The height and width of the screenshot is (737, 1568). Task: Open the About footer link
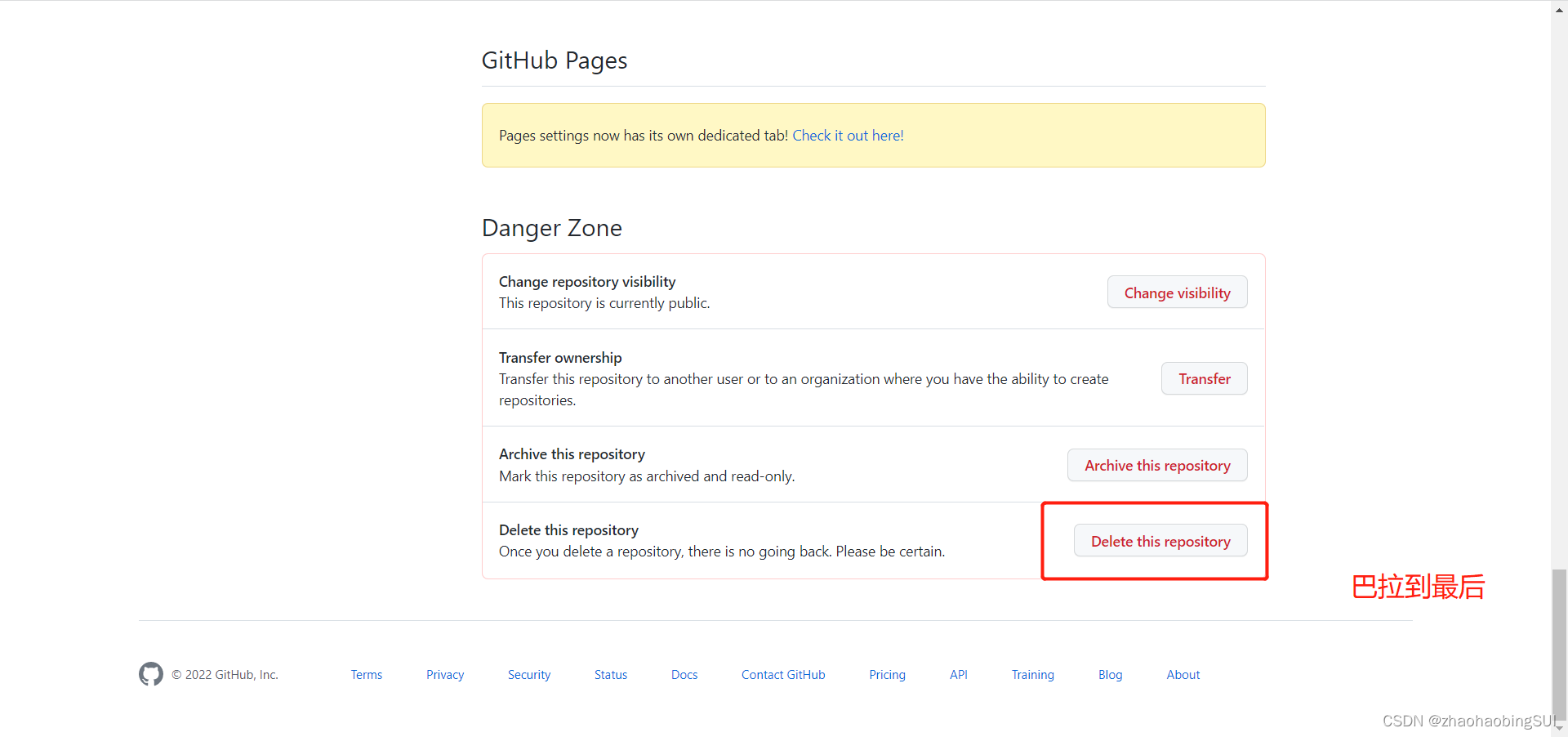coord(1183,675)
